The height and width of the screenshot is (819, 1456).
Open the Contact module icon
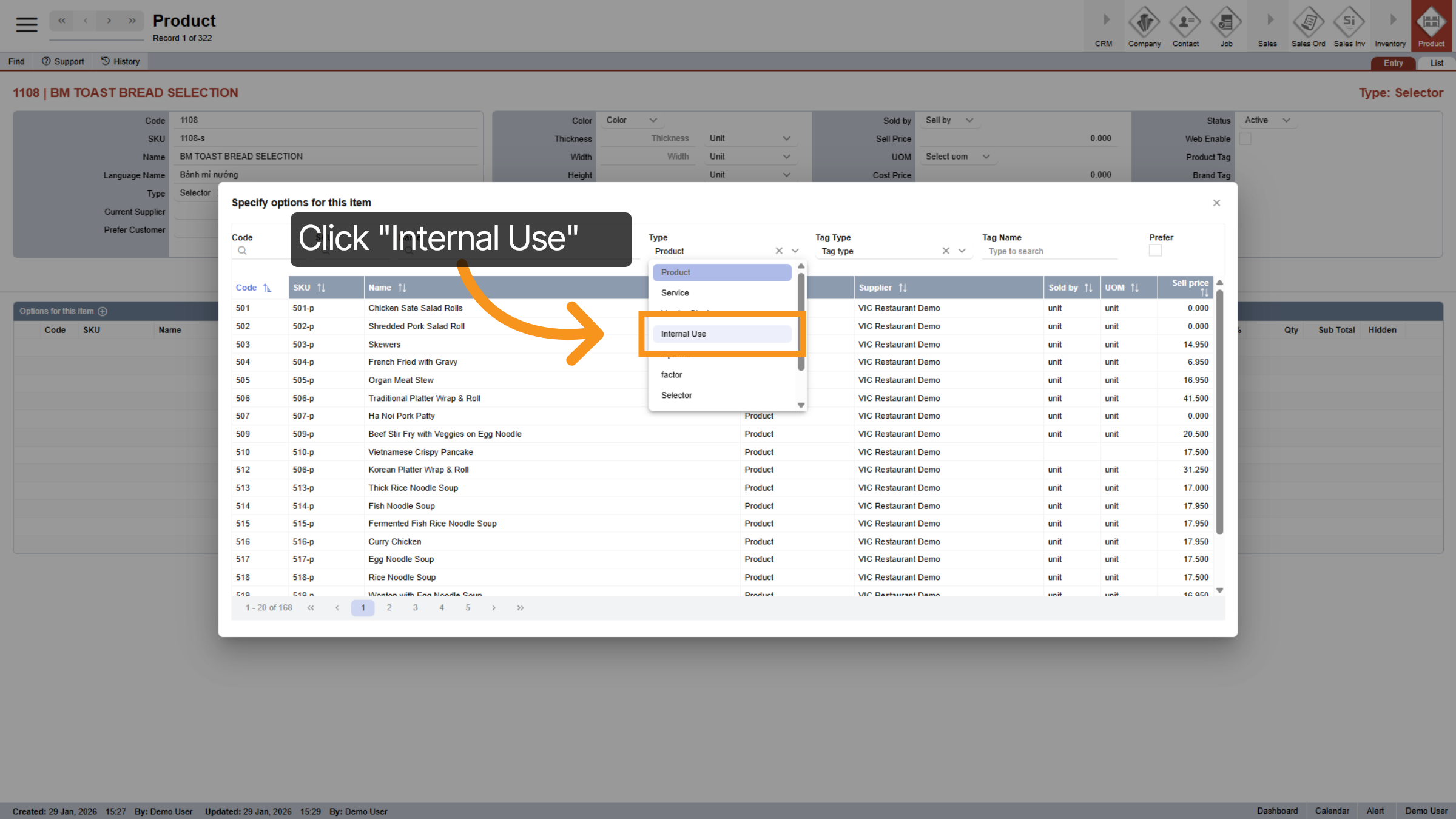pyautogui.click(x=1185, y=25)
